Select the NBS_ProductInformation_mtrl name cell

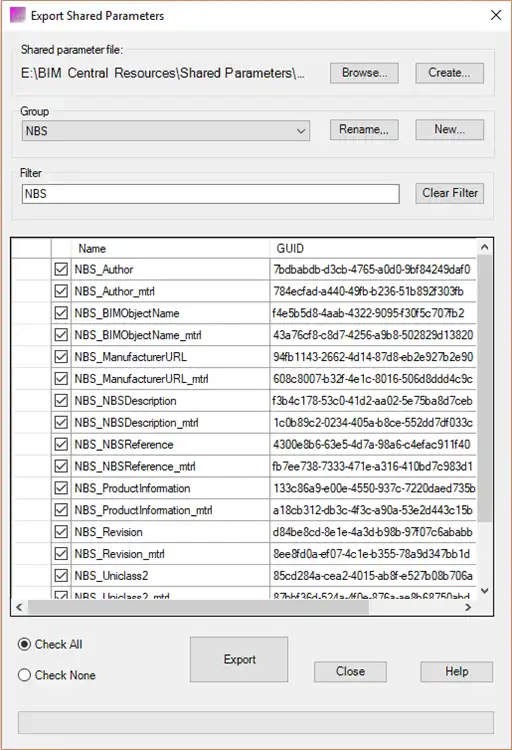point(170,510)
